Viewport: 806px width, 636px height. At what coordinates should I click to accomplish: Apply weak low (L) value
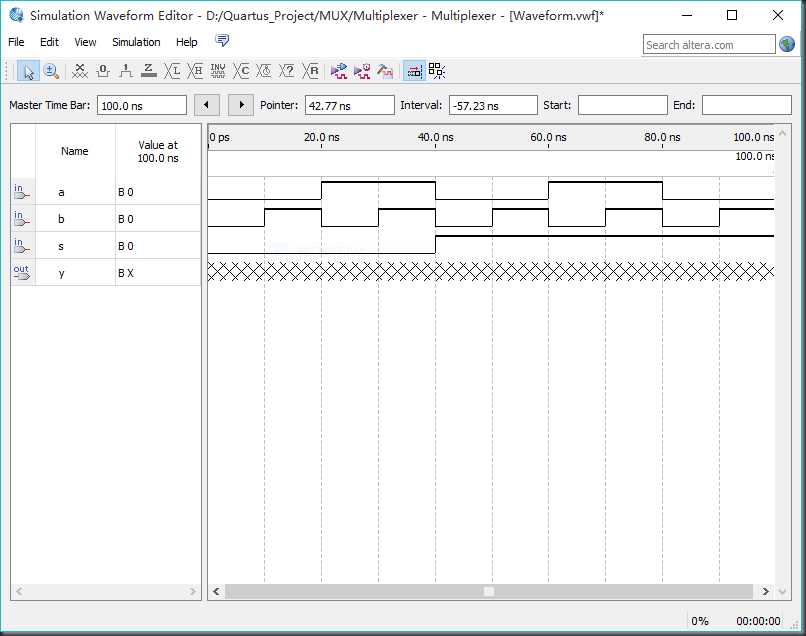coord(172,71)
